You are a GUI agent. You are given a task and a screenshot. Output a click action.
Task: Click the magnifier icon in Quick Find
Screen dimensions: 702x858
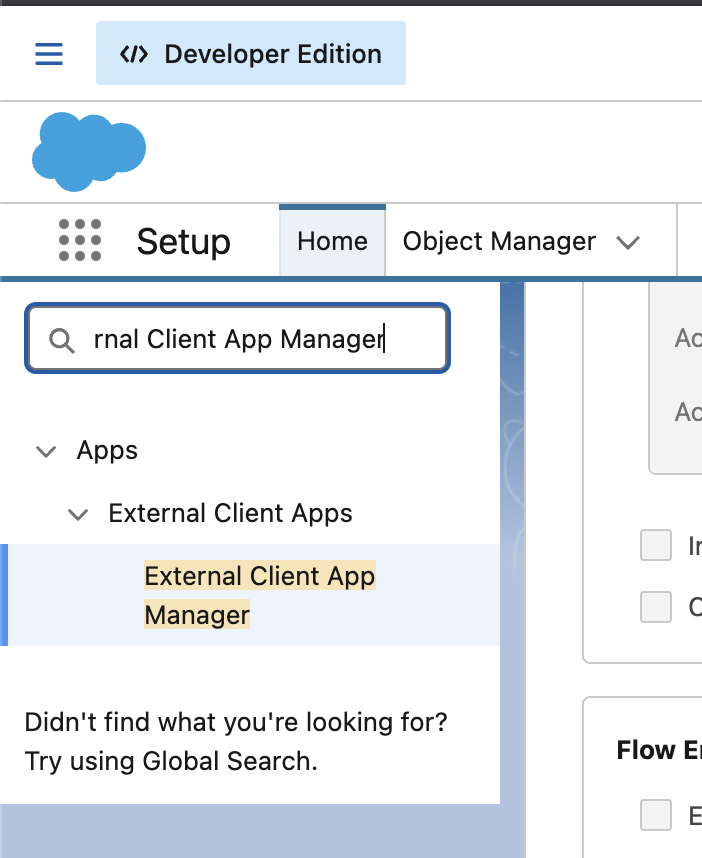point(61,340)
